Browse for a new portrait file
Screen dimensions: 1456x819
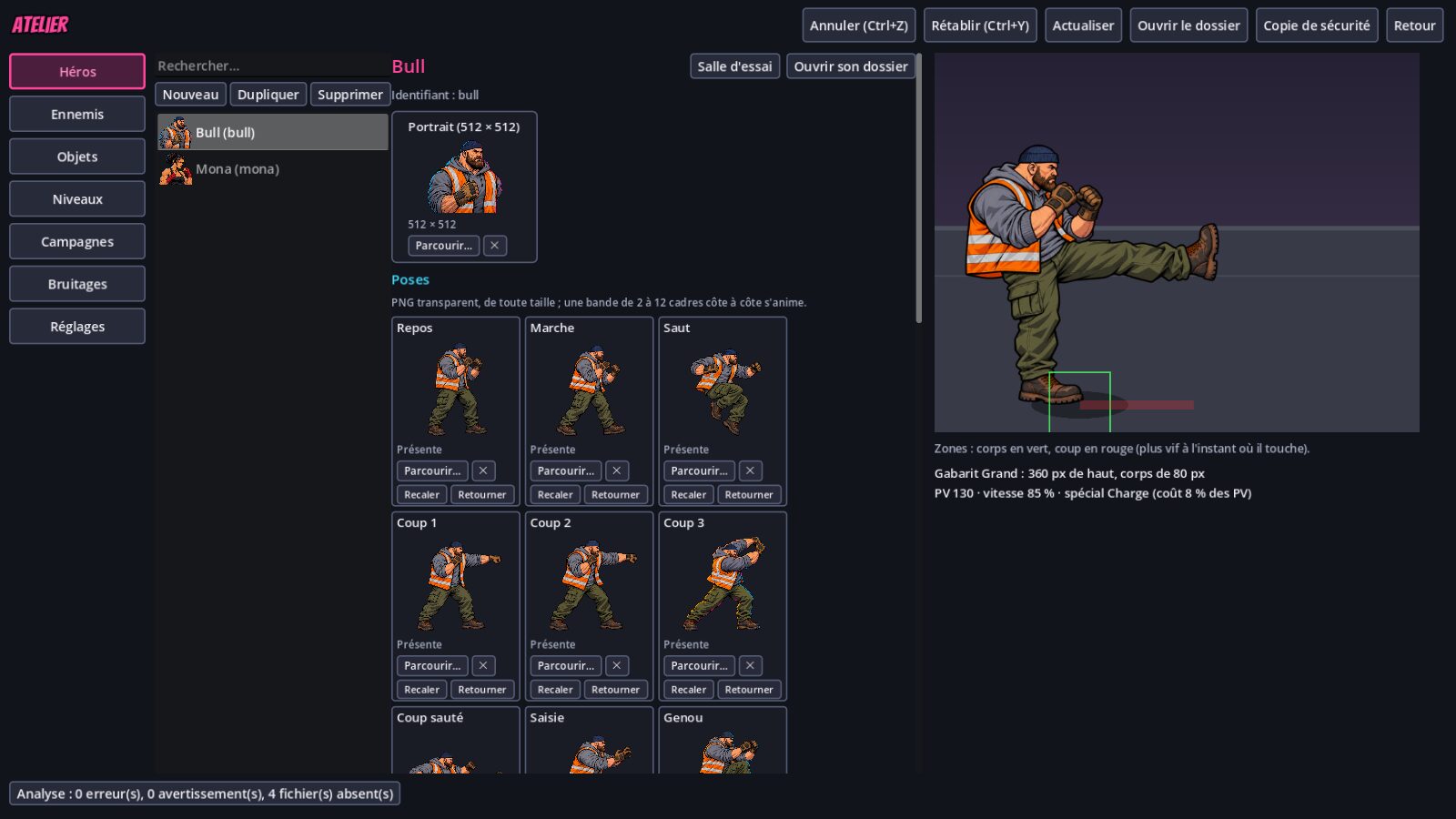click(444, 246)
